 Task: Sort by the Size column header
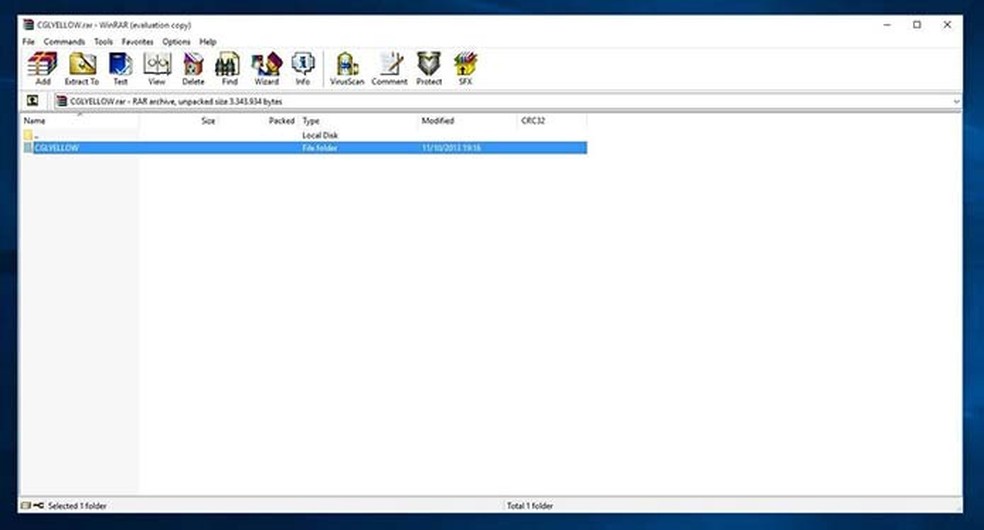click(x=179, y=120)
